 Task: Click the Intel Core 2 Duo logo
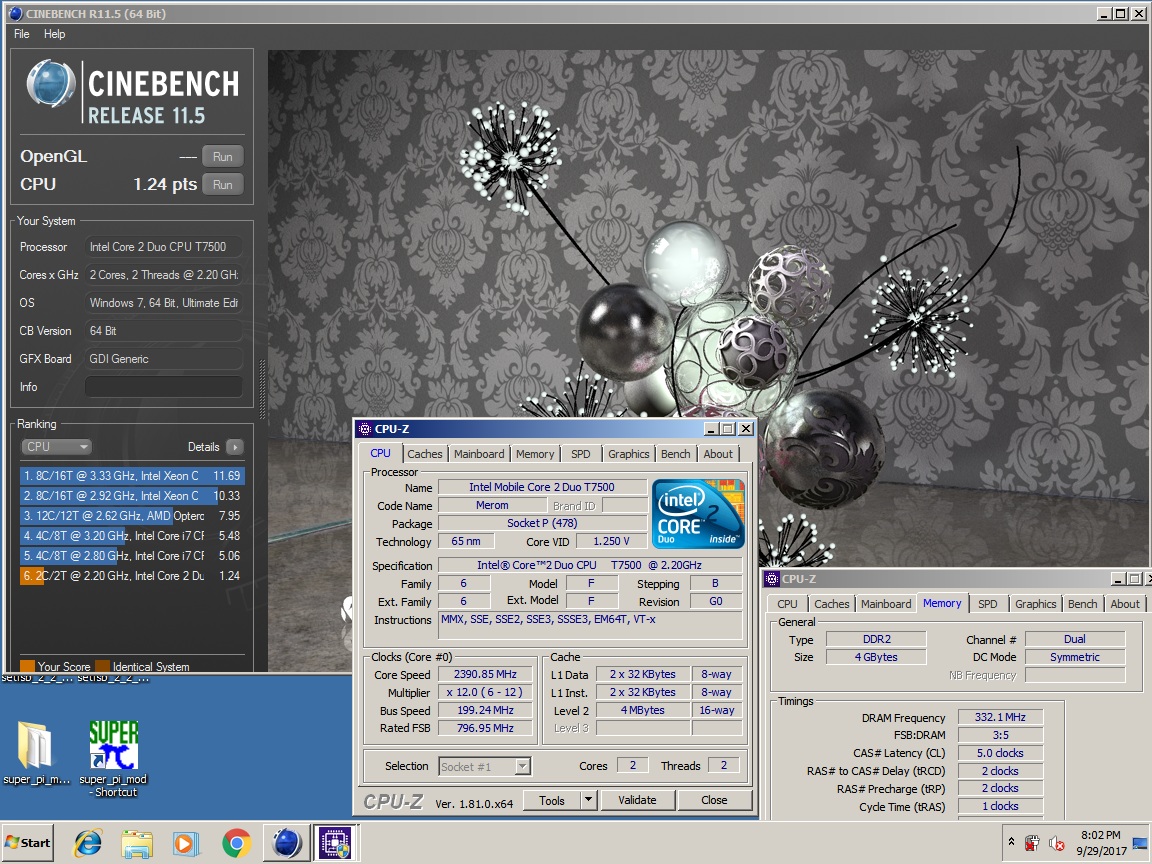click(x=698, y=514)
